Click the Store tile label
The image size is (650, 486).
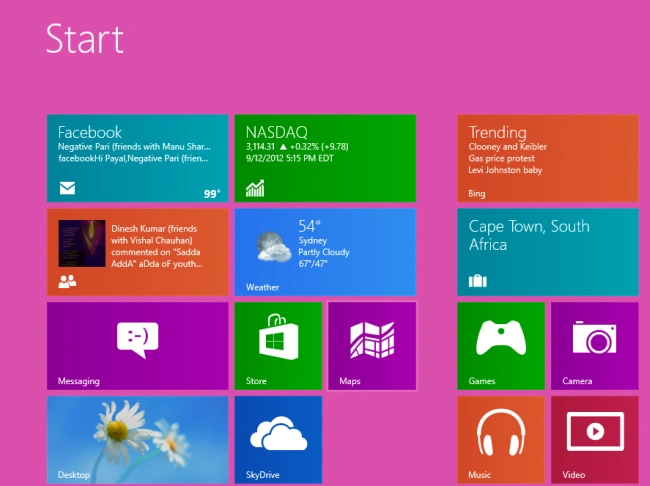coord(256,381)
